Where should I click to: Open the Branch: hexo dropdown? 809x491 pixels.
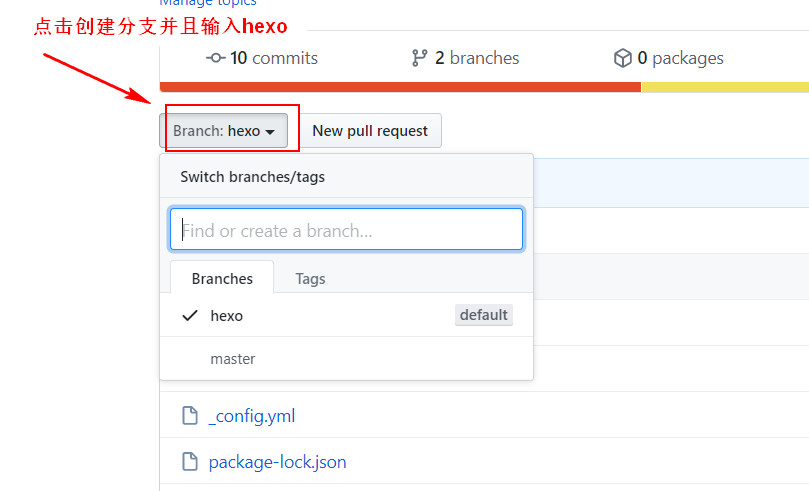point(223,131)
